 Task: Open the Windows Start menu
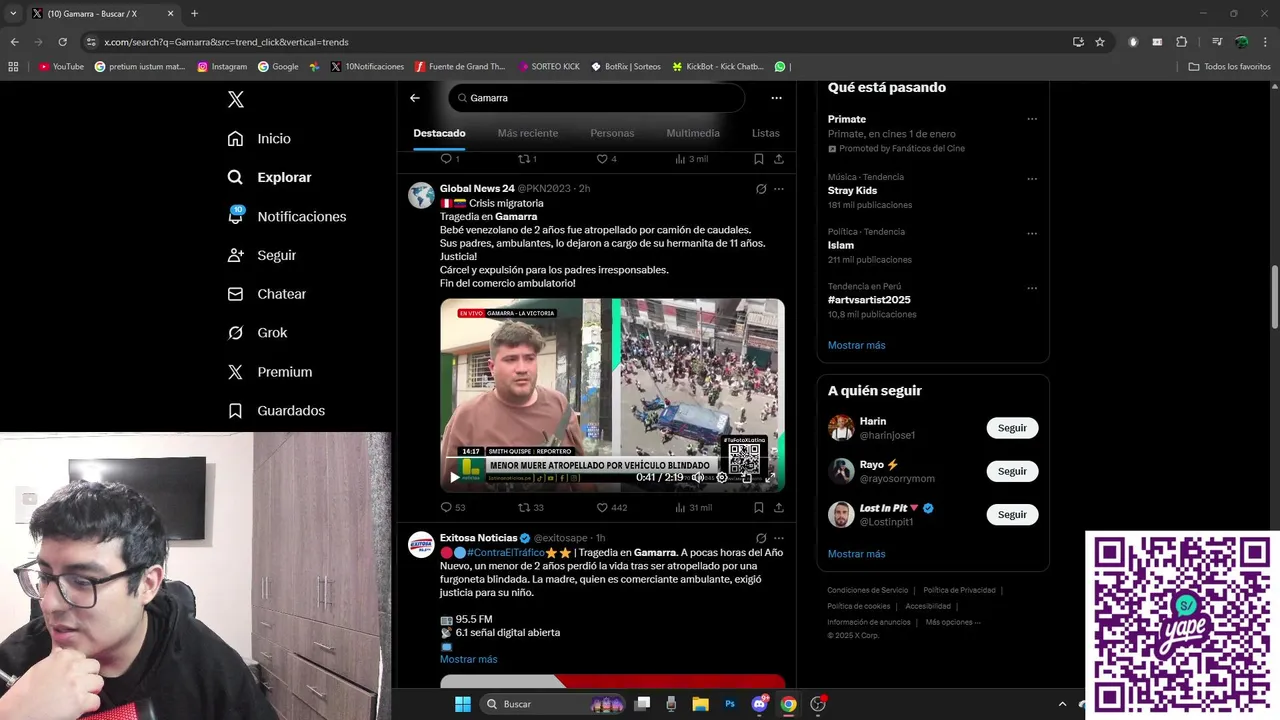coord(462,704)
